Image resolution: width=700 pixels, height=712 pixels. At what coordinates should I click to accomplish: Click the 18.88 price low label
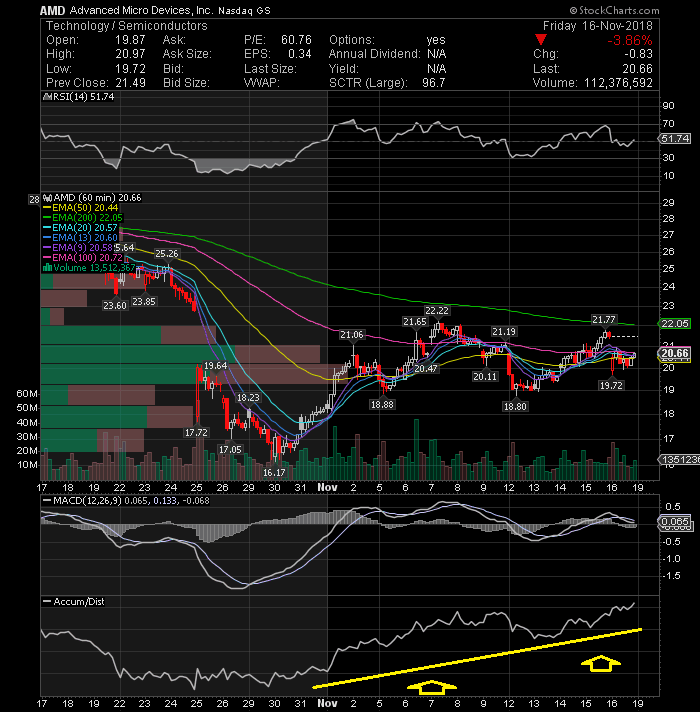382,405
